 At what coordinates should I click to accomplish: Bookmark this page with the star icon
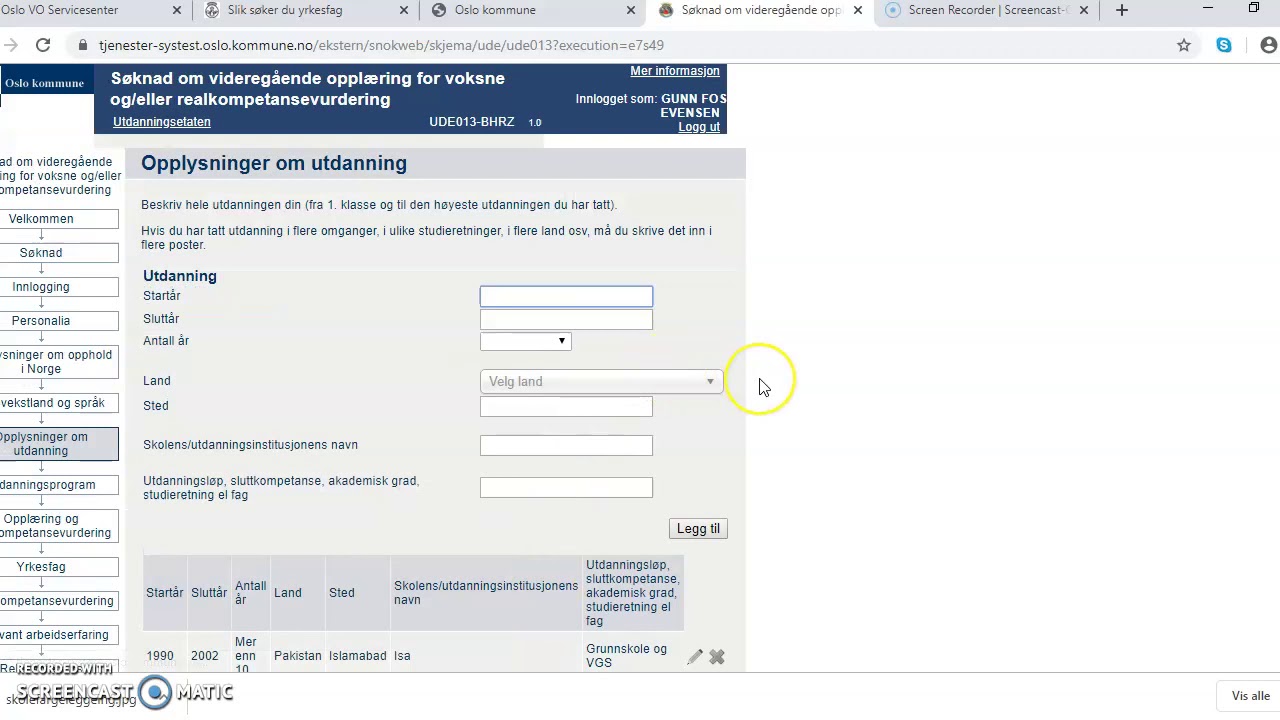1184,45
